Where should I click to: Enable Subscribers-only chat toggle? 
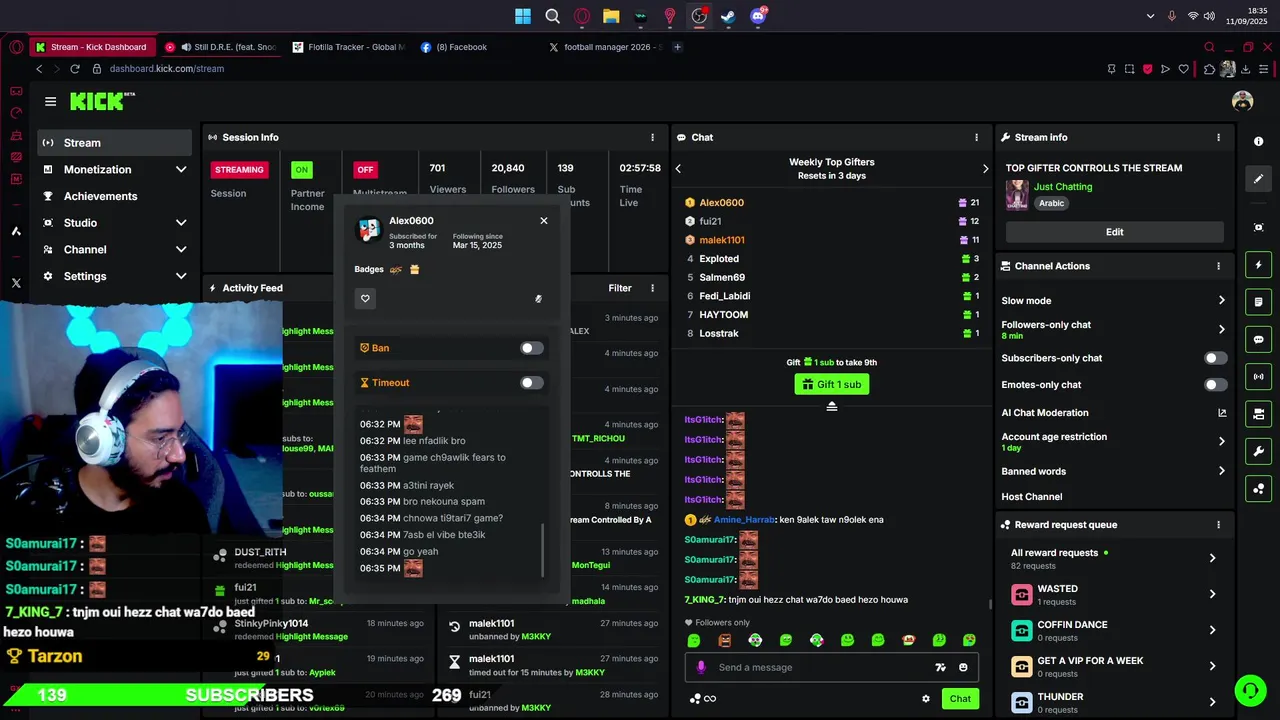tap(1216, 358)
